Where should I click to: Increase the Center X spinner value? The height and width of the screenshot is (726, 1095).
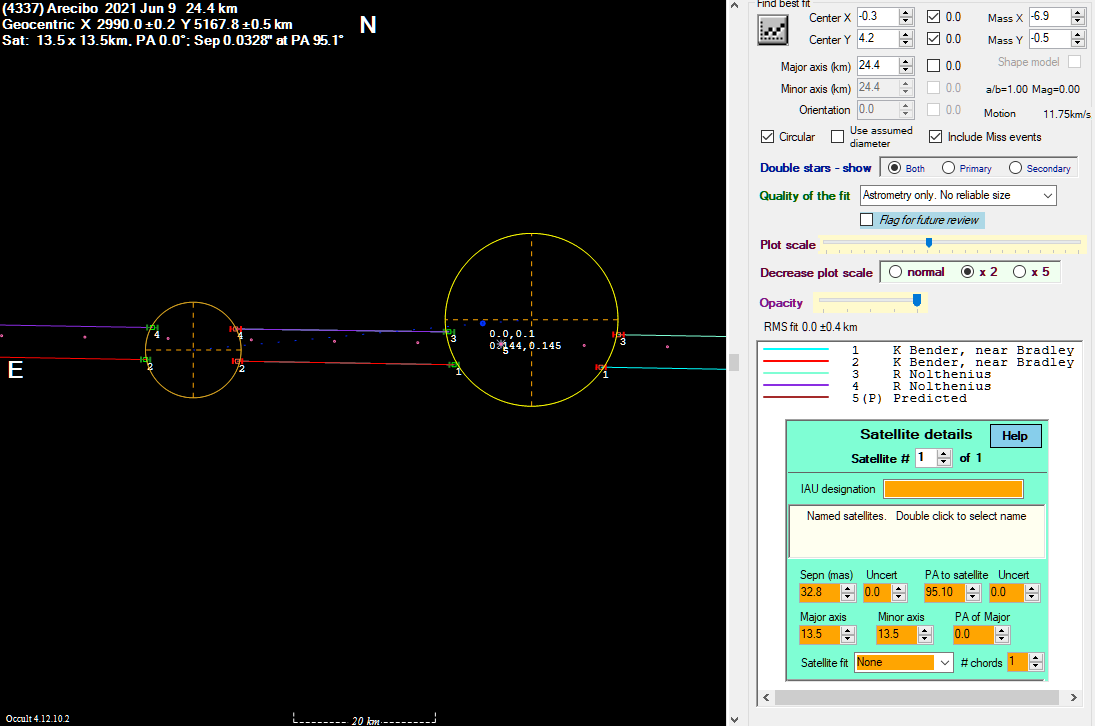[906, 13]
